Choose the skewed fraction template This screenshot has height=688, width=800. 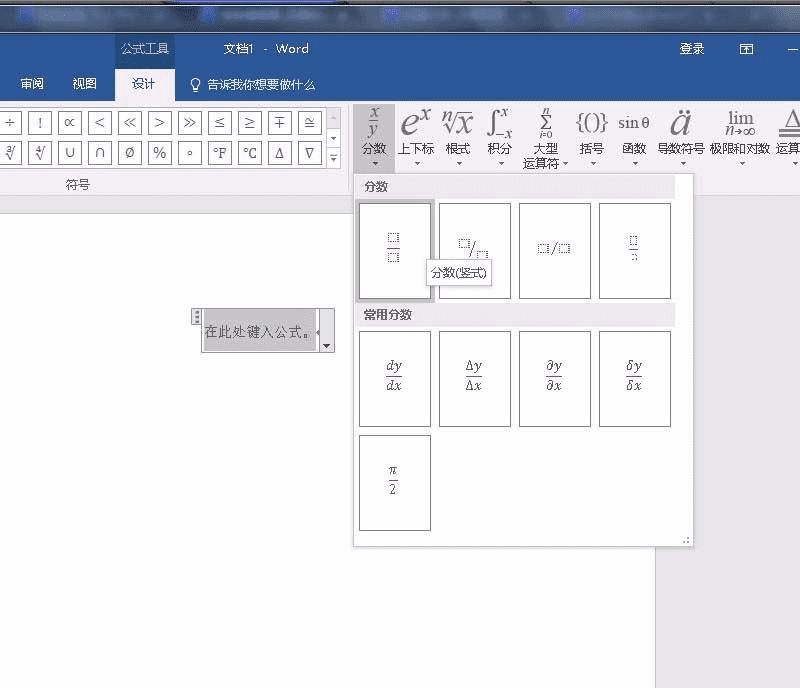click(x=474, y=251)
